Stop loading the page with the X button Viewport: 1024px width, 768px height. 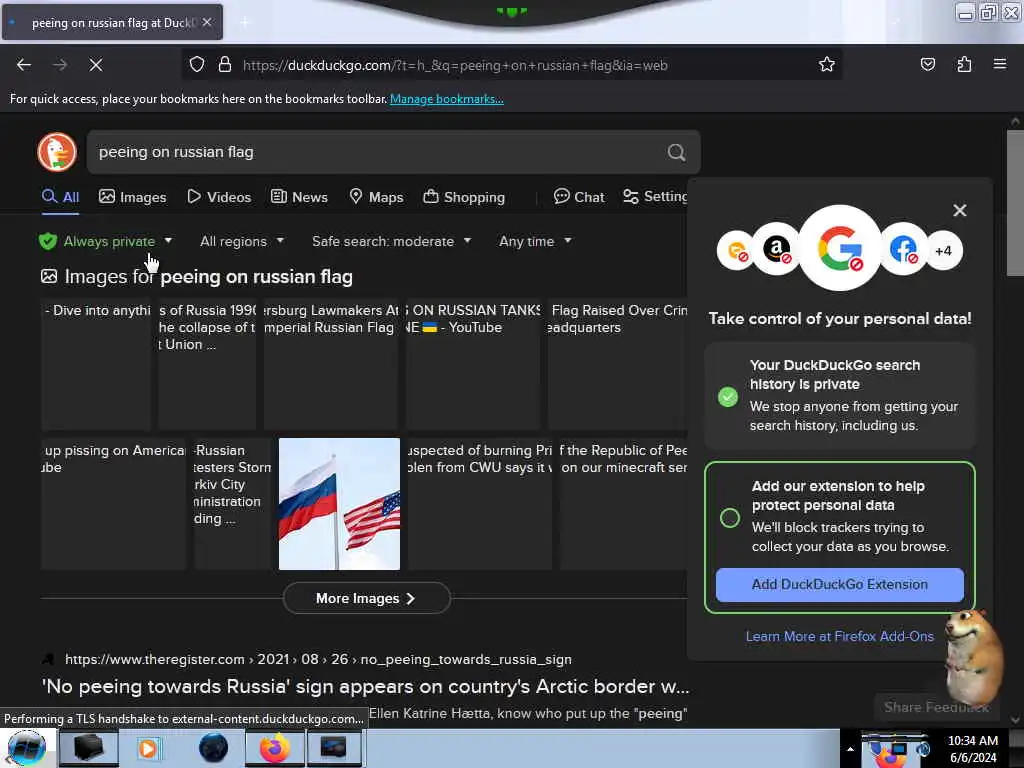tap(95, 65)
